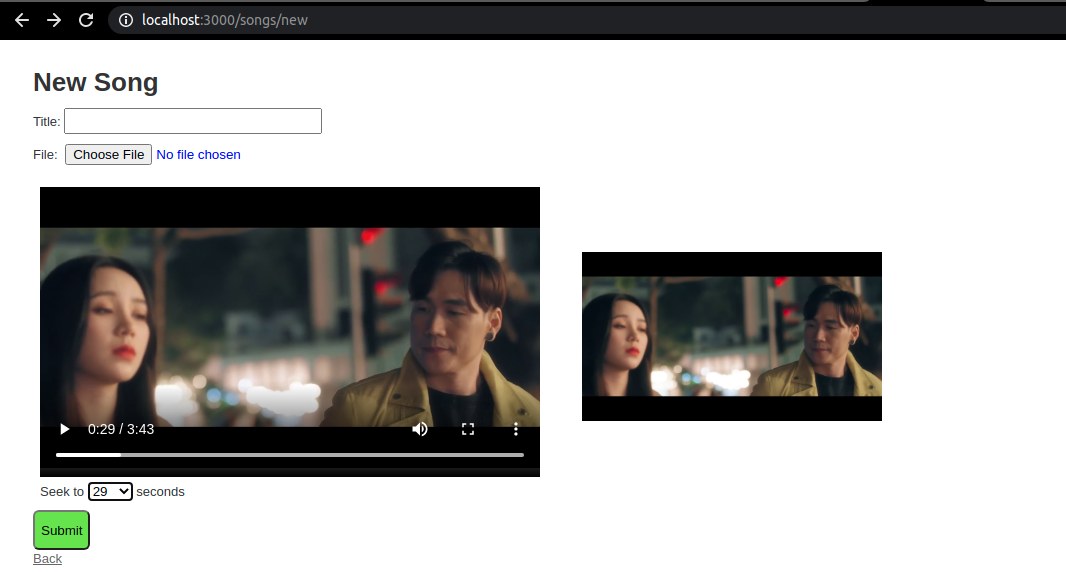Click the video progress bar
The height and width of the screenshot is (572, 1066).
(x=290, y=454)
